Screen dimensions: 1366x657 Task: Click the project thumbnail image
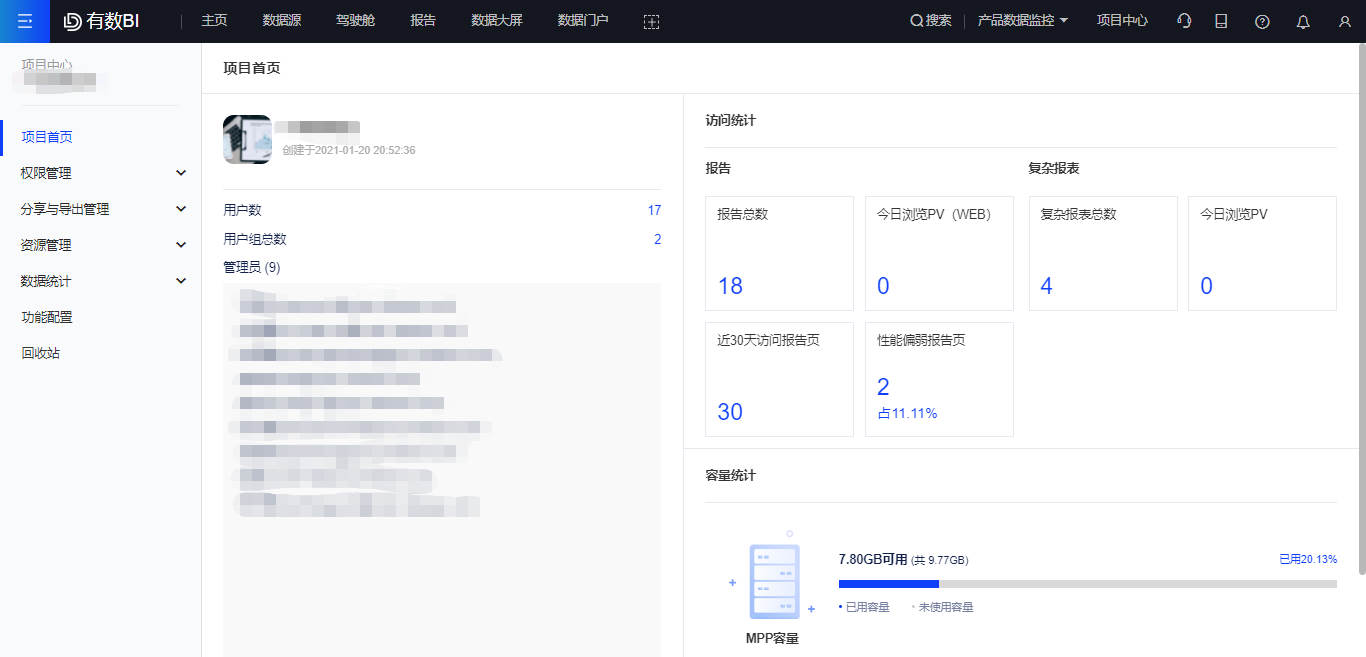click(x=246, y=139)
